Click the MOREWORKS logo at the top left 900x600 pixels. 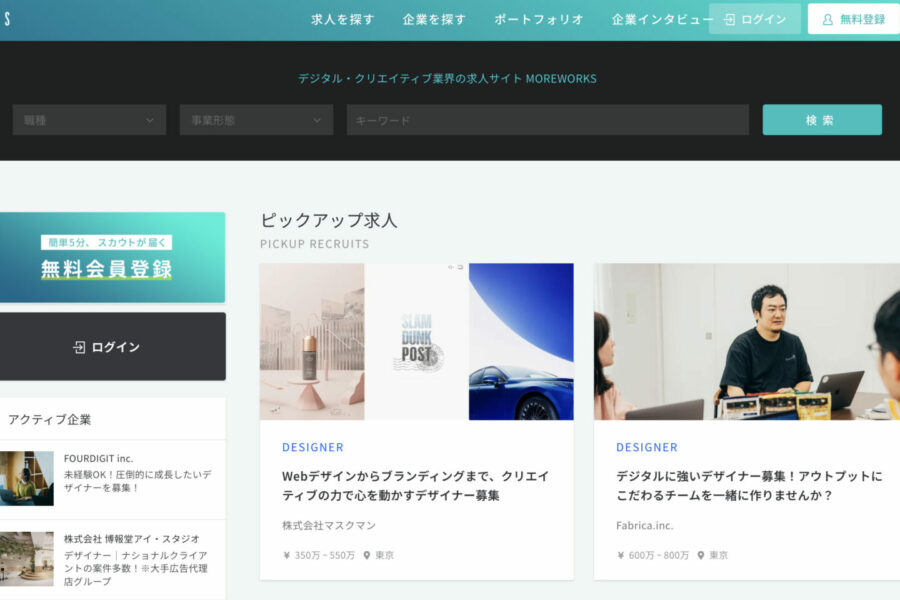tap(6, 19)
